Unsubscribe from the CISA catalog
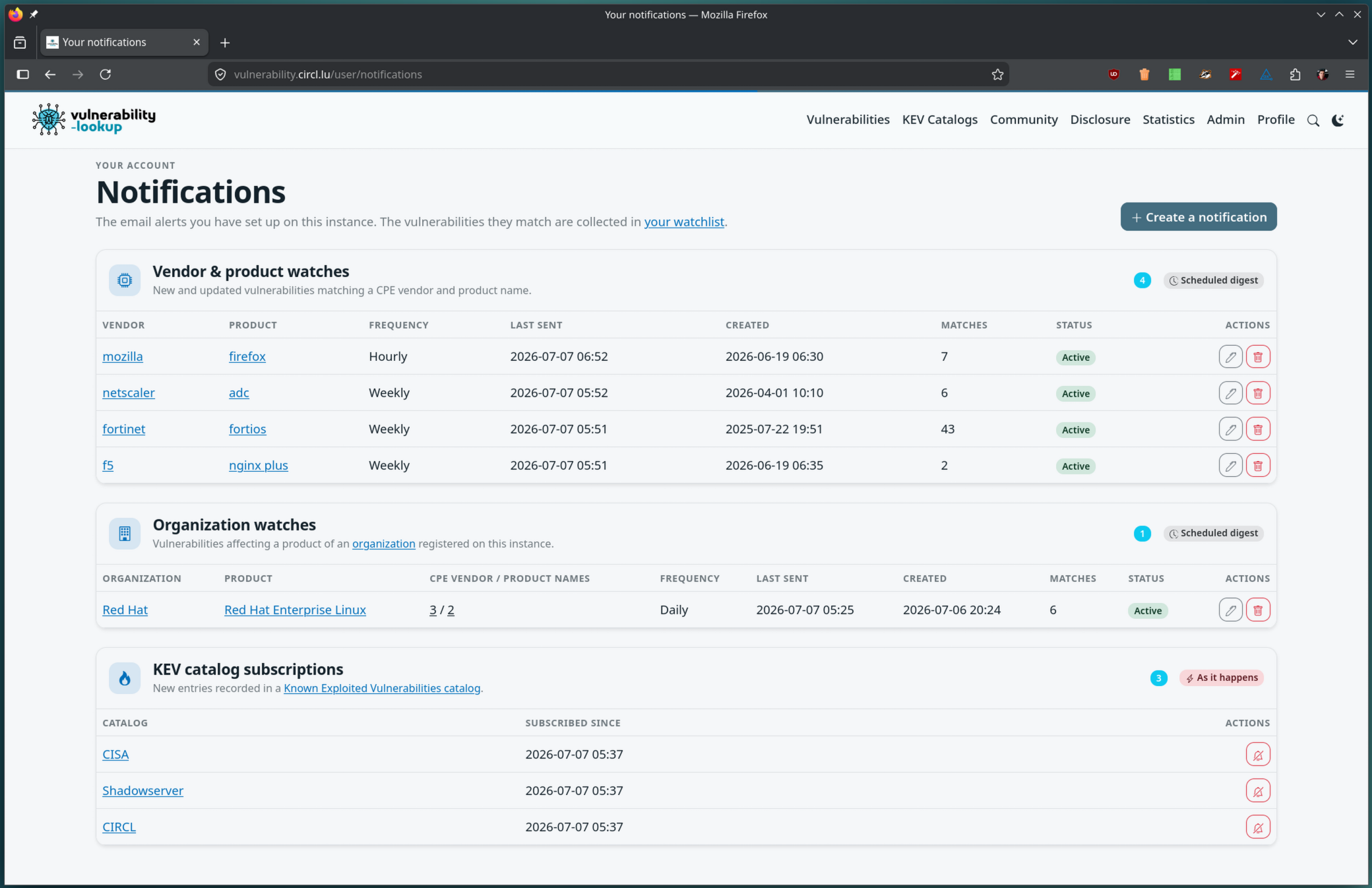 [x=1258, y=755]
